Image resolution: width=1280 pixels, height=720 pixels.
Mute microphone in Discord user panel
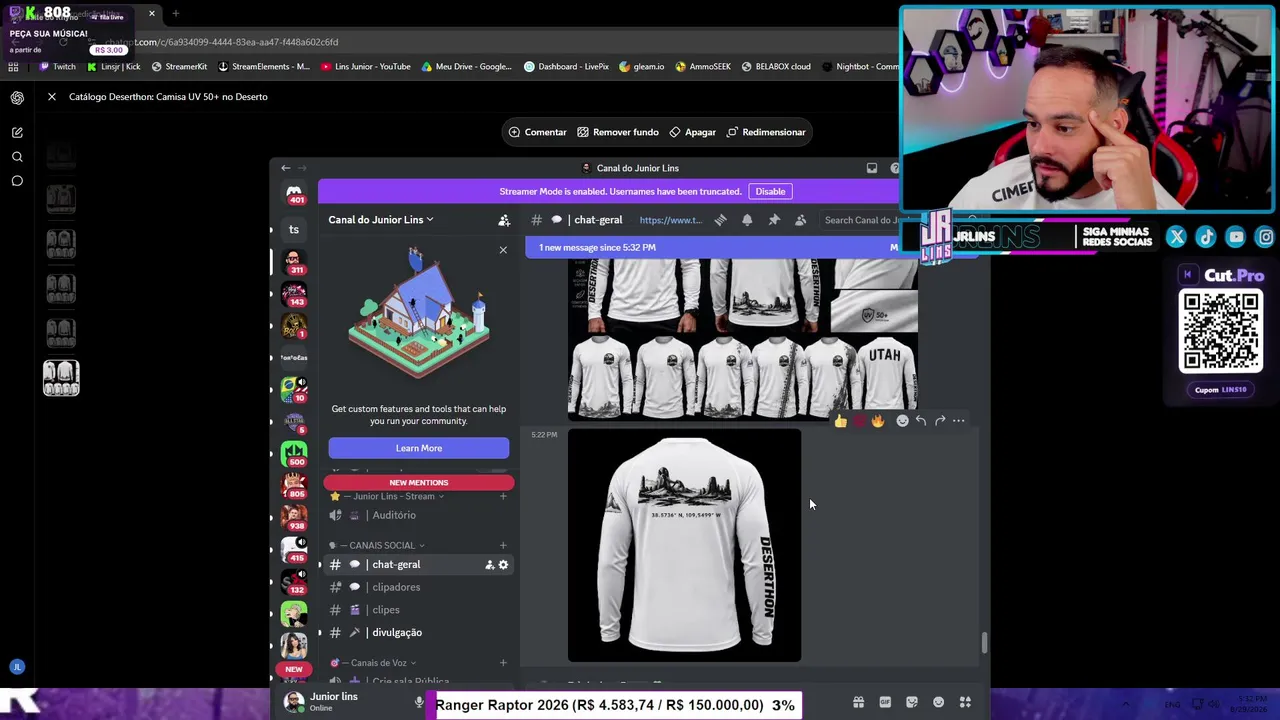tap(419, 703)
